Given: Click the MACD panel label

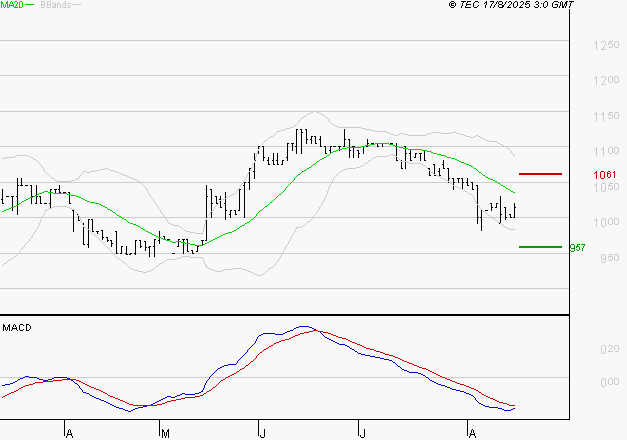Looking at the screenshot, I should coord(17,328).
